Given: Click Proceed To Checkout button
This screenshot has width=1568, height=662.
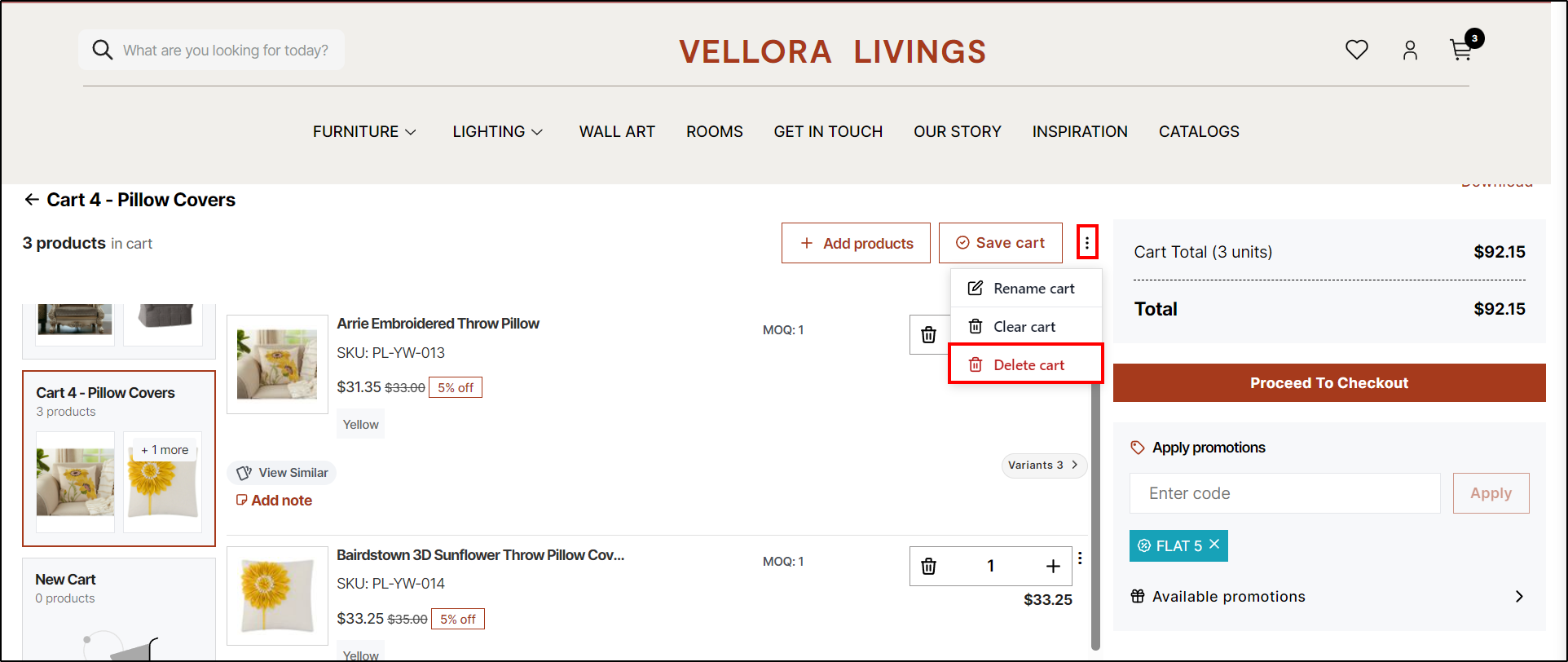Looking at the screenshot, I should pyautogui.click(x=1328, y=383).
